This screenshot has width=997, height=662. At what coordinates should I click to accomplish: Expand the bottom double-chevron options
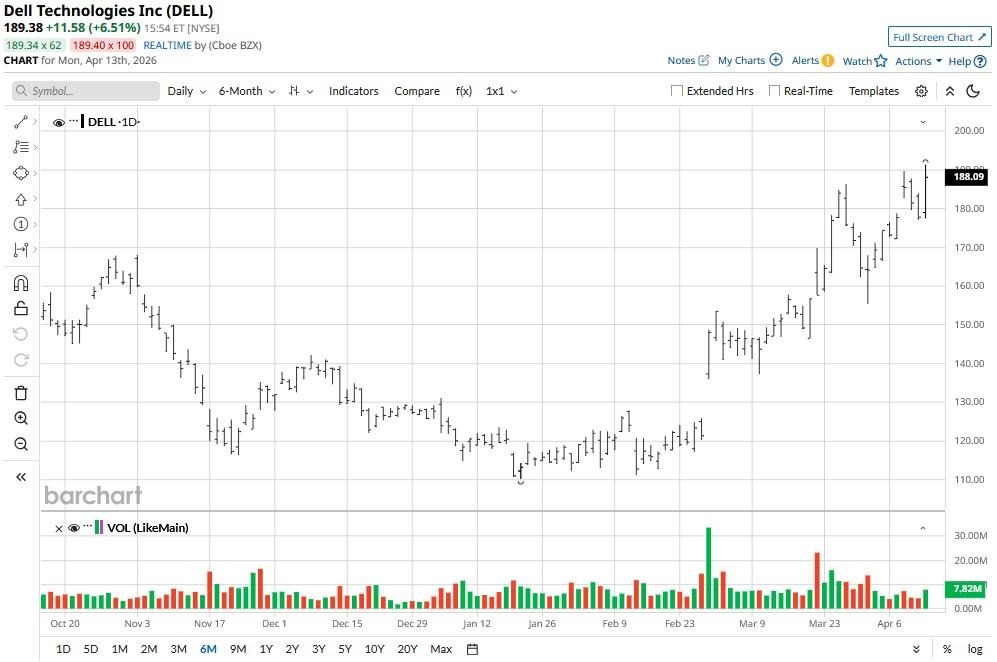click(916, 649)
